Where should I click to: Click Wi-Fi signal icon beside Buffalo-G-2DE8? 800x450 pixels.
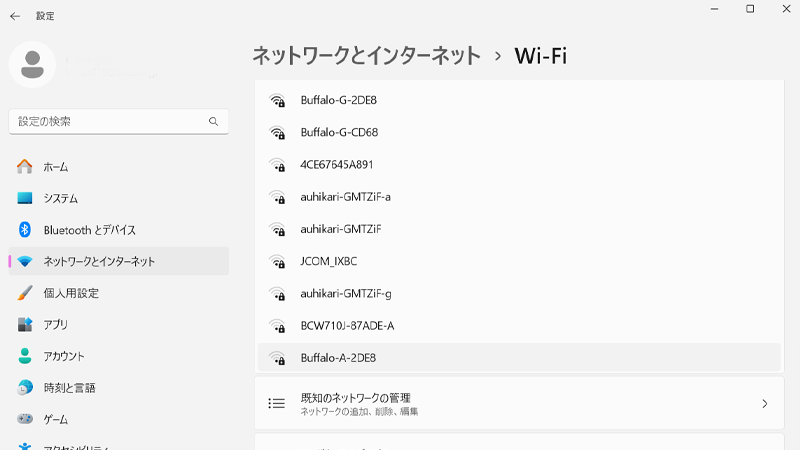point(277,101)
